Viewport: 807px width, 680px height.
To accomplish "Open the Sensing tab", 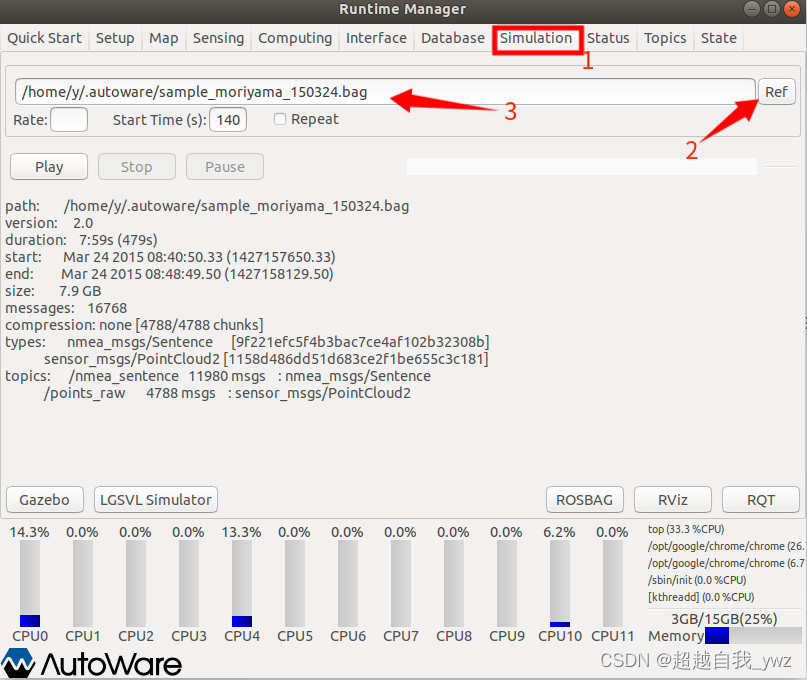I will click(x=218, y=38).
